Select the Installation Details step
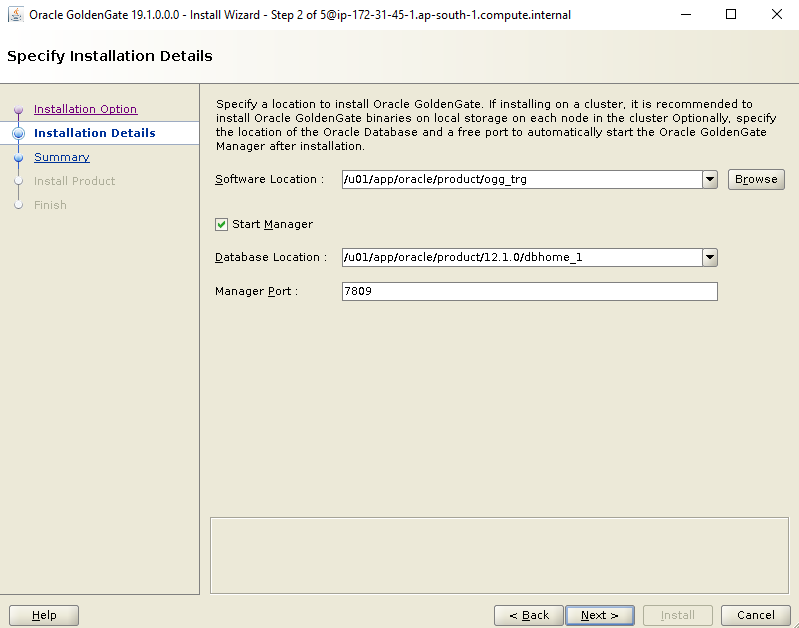 tap(95, 133)
